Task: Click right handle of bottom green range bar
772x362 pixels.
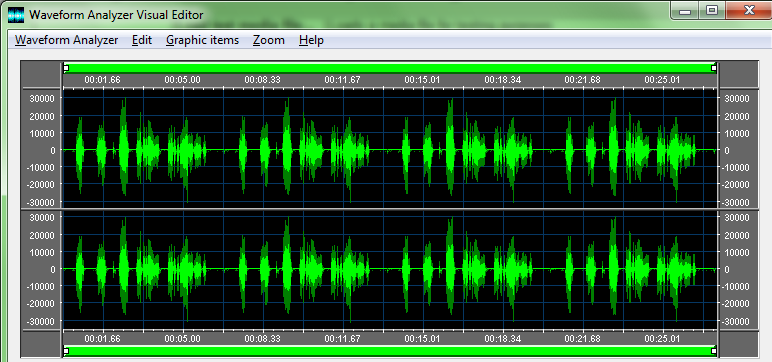Action: [714, 351]
